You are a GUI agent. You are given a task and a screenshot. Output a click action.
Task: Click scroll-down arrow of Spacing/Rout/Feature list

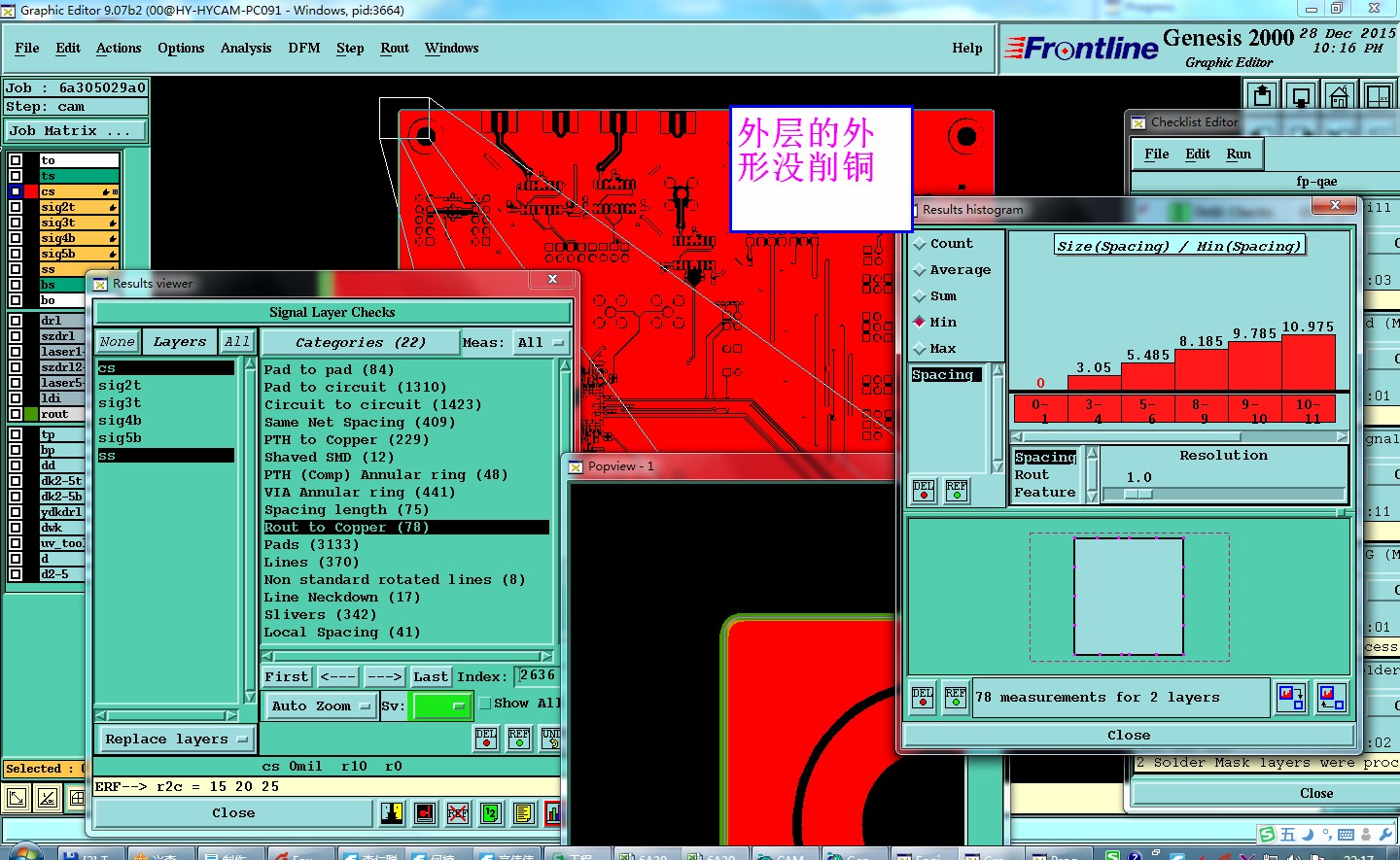coord(1092,496)
